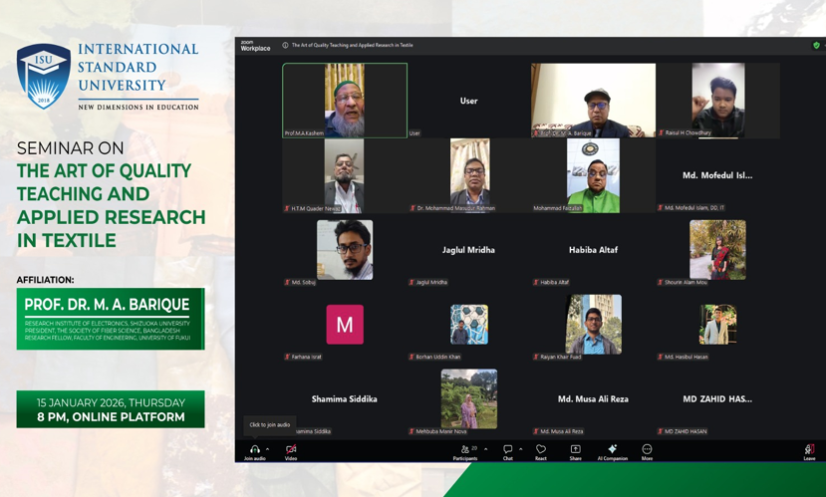
Task: Expand the audio options arrow
Action: point(267,449)
